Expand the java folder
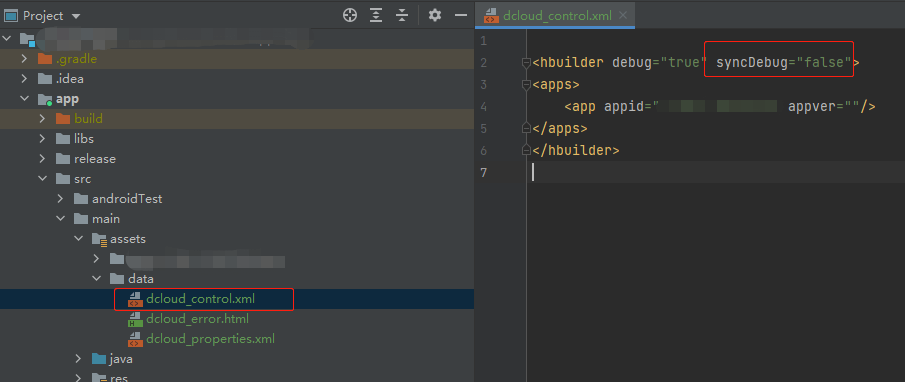905x382 pixels. point(78,359)
